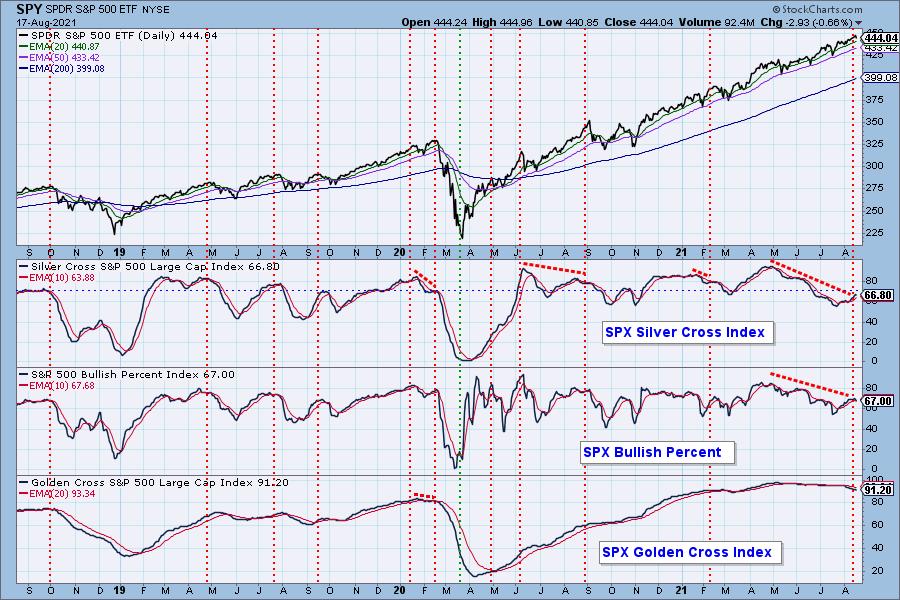Viewport: 900px width, 600px height.
Task: Click the 66.80 value tag on Silver Cross panel
Action: point(878,296)
